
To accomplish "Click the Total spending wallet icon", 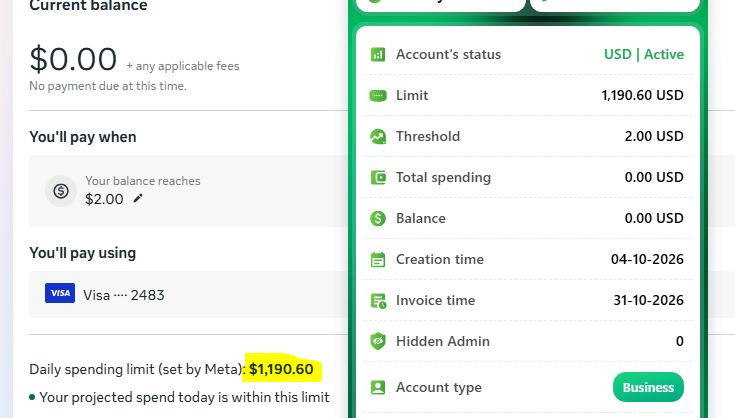I will pyautogui.click(x=378, y=178).
